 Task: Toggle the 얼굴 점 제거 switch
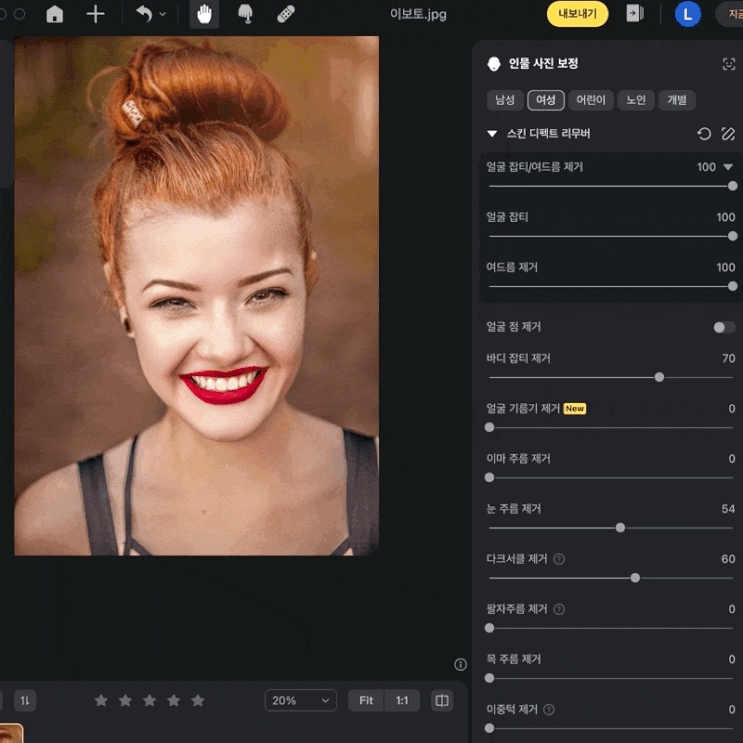(x=724, y=327)
